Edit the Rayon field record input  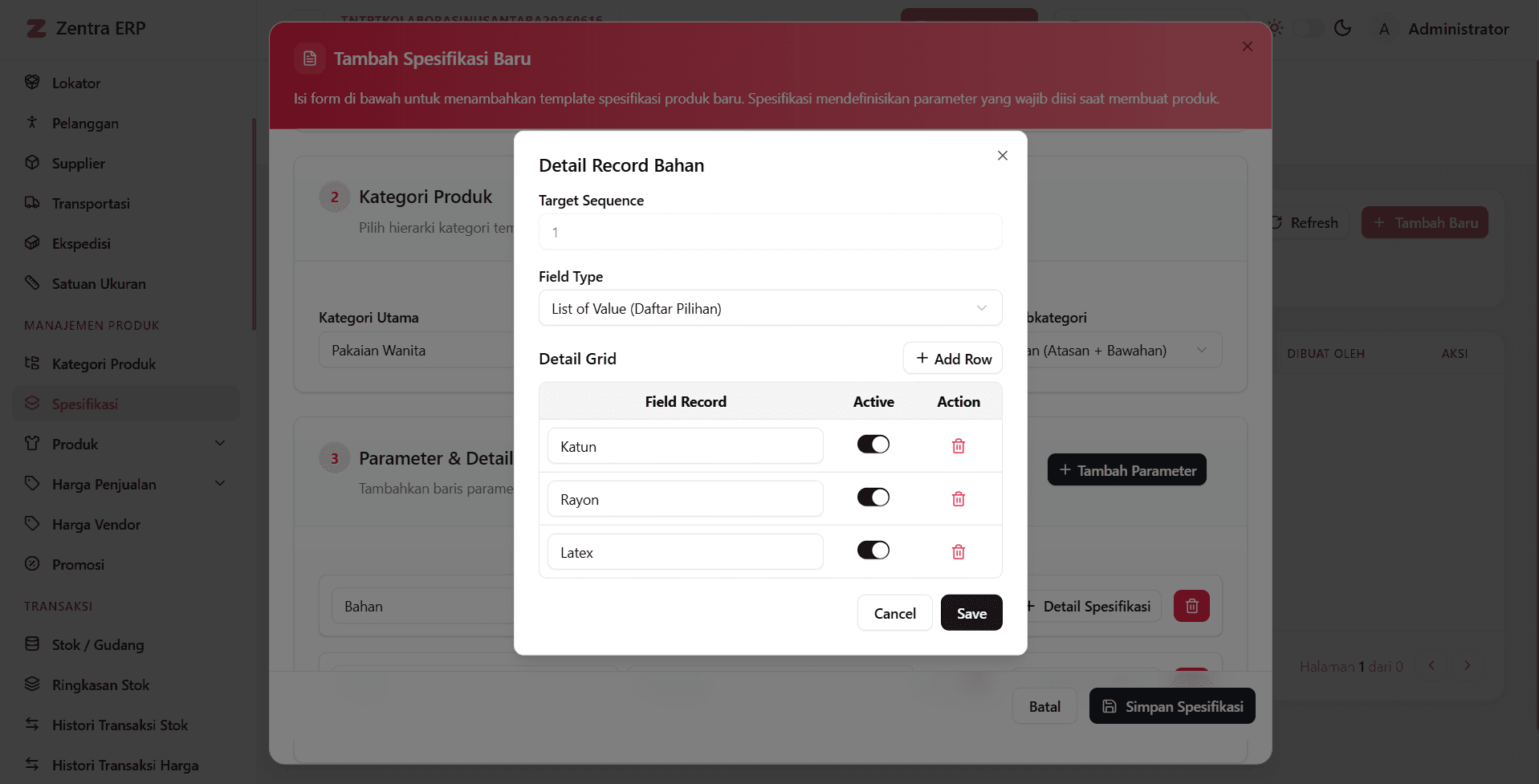(685, 499)
